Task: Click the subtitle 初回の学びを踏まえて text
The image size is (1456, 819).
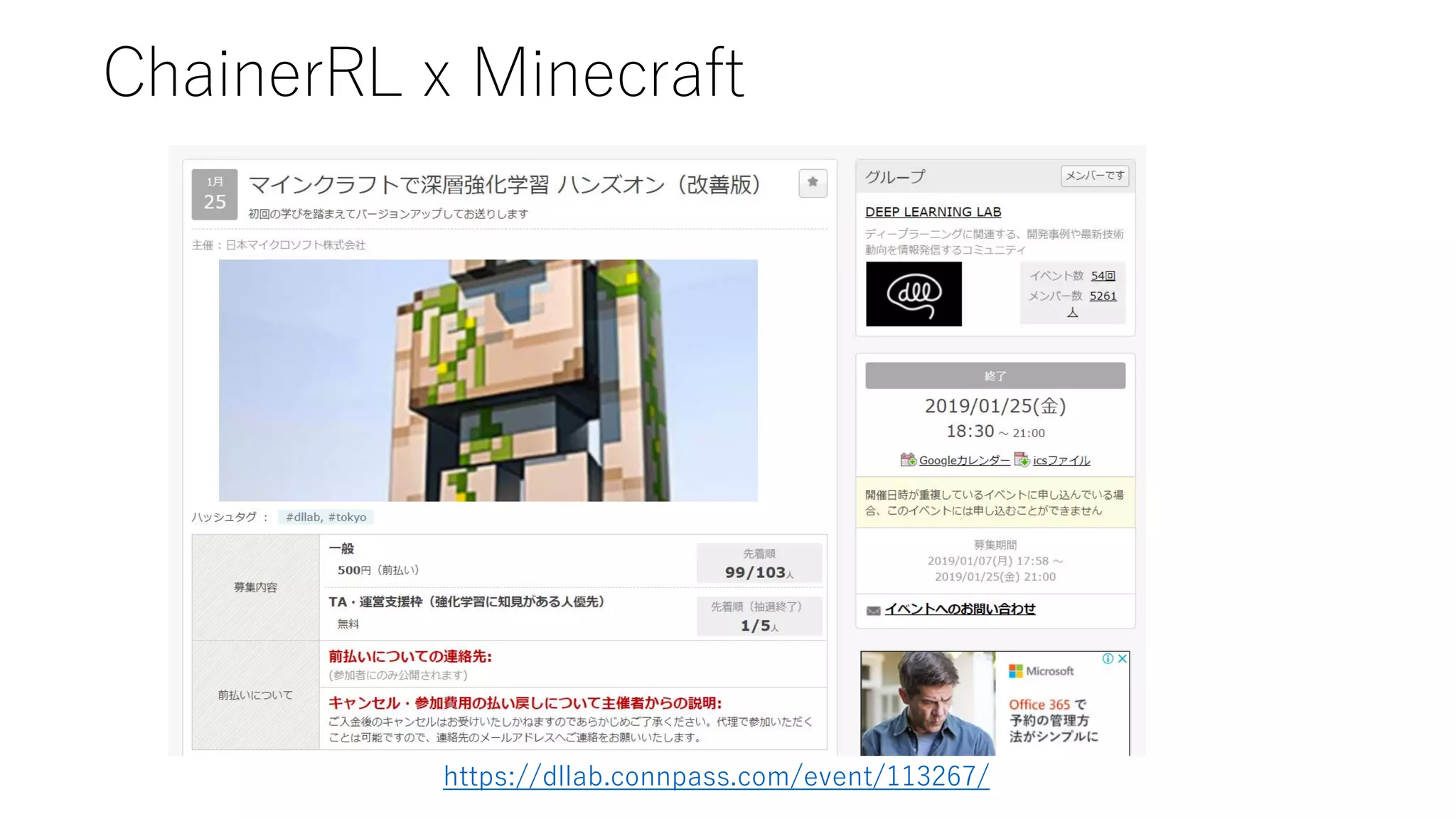Action: (x=388, y=213)
